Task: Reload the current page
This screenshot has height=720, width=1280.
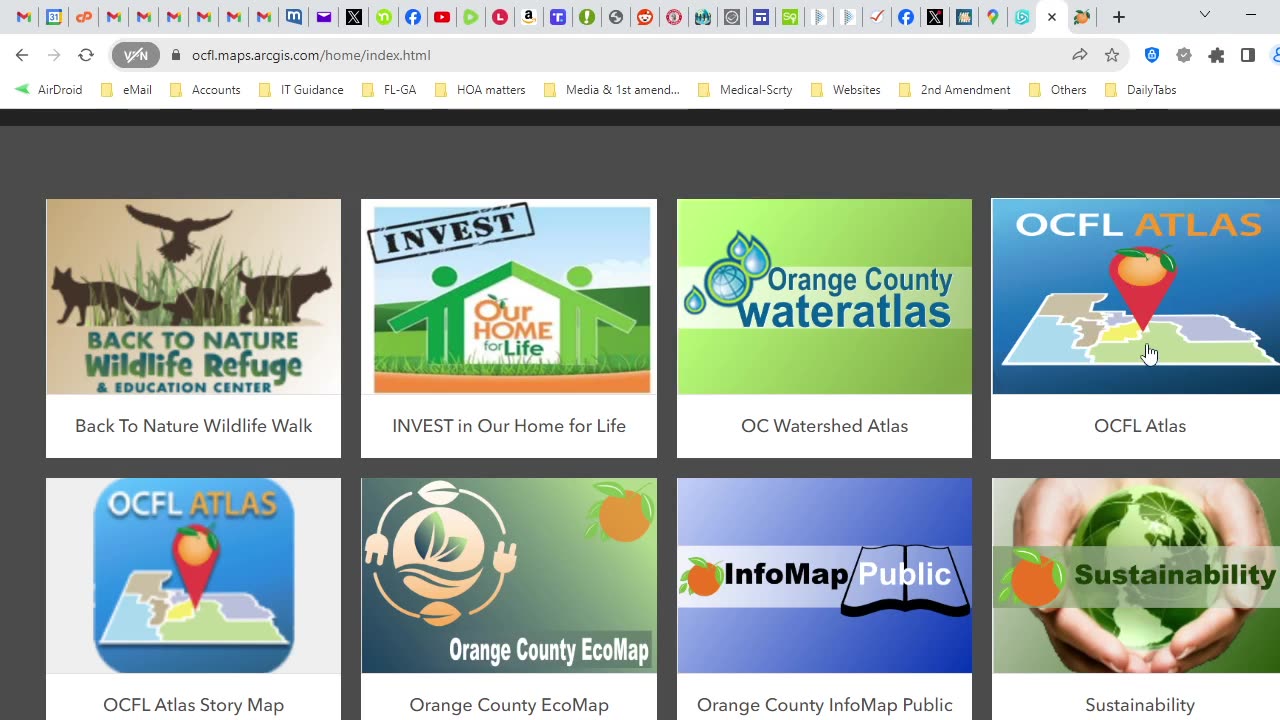Action: click(86, 55)
